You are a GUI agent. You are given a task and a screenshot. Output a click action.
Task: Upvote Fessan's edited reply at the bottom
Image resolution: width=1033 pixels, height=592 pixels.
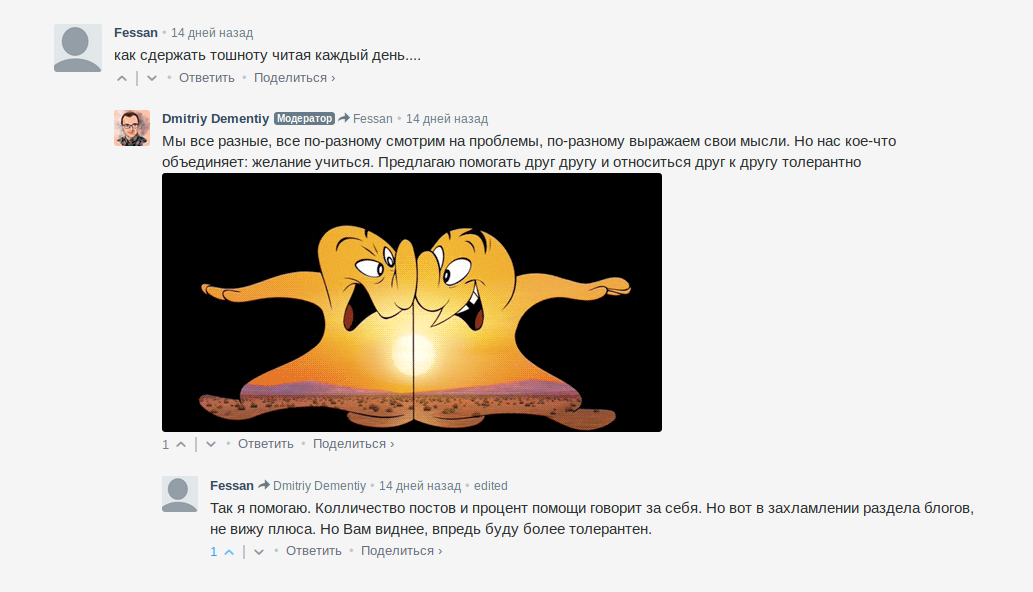pos(229,552)
